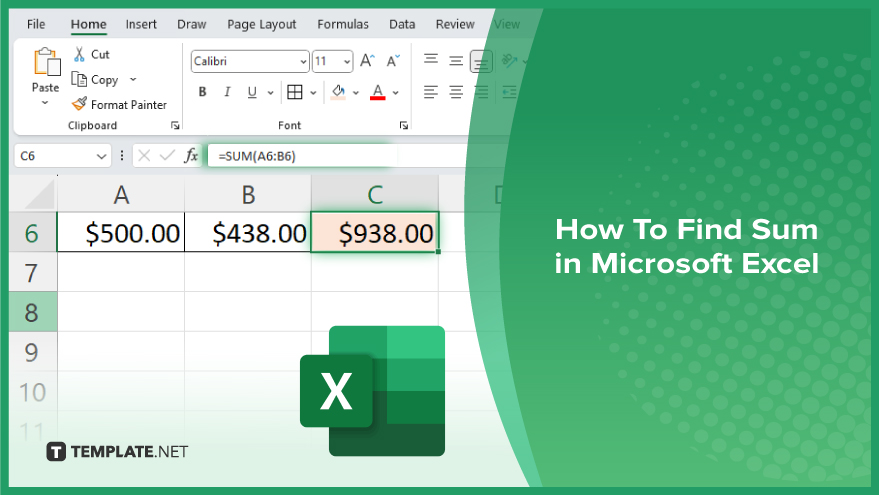Switch to the Data tab

click(402, 24)
